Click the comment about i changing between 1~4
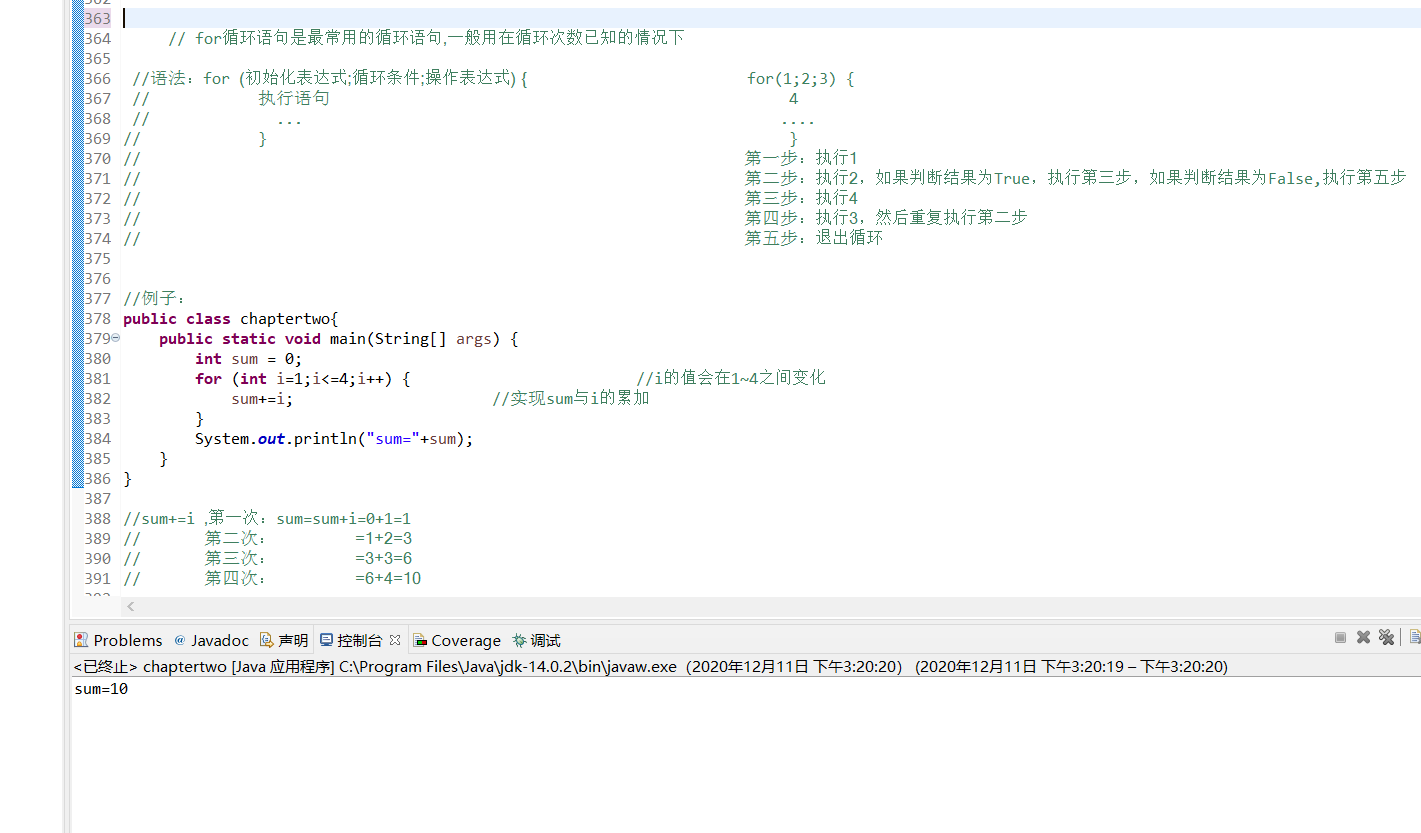The width and height of the screenshot is (1421, 833). point(731,378)
